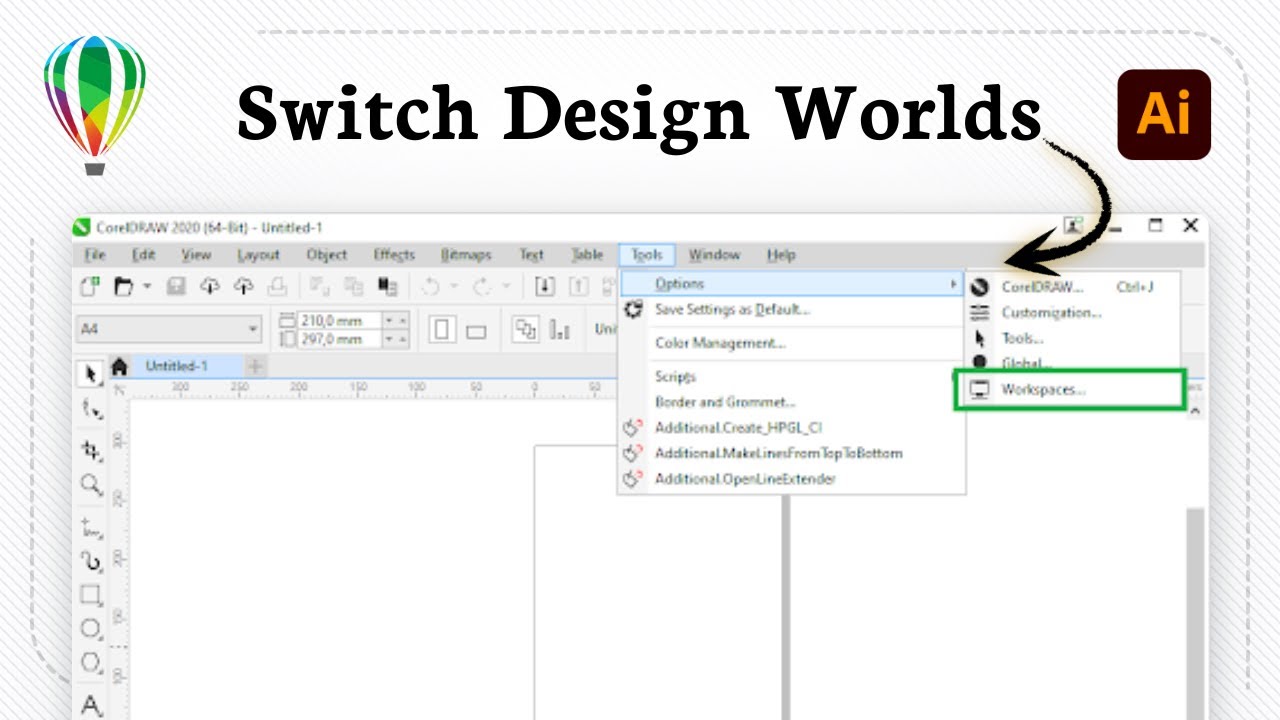Toggle the All Pages layout button

tap(526, 329)
